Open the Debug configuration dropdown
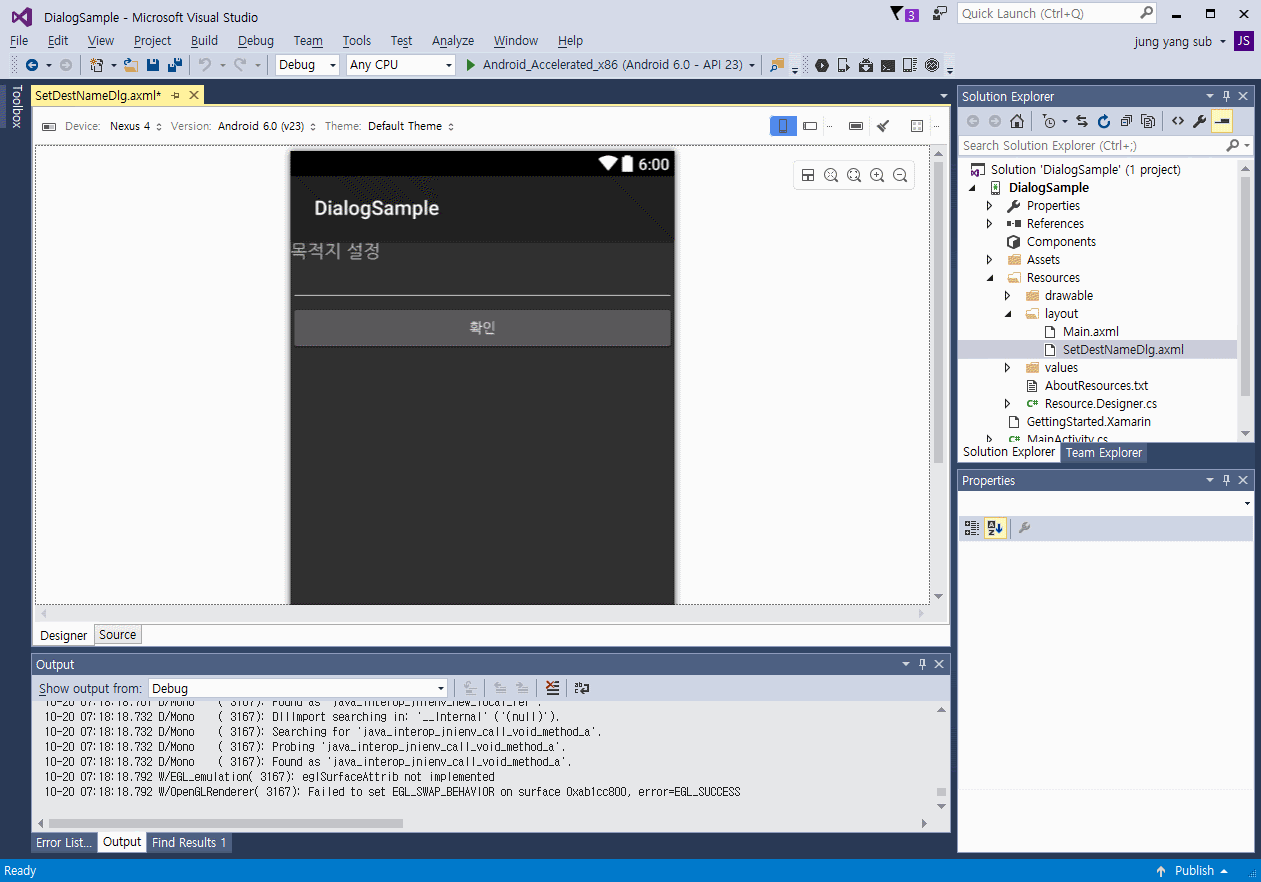The width and height of the screenshot is (1261, 882). (308, 65)
